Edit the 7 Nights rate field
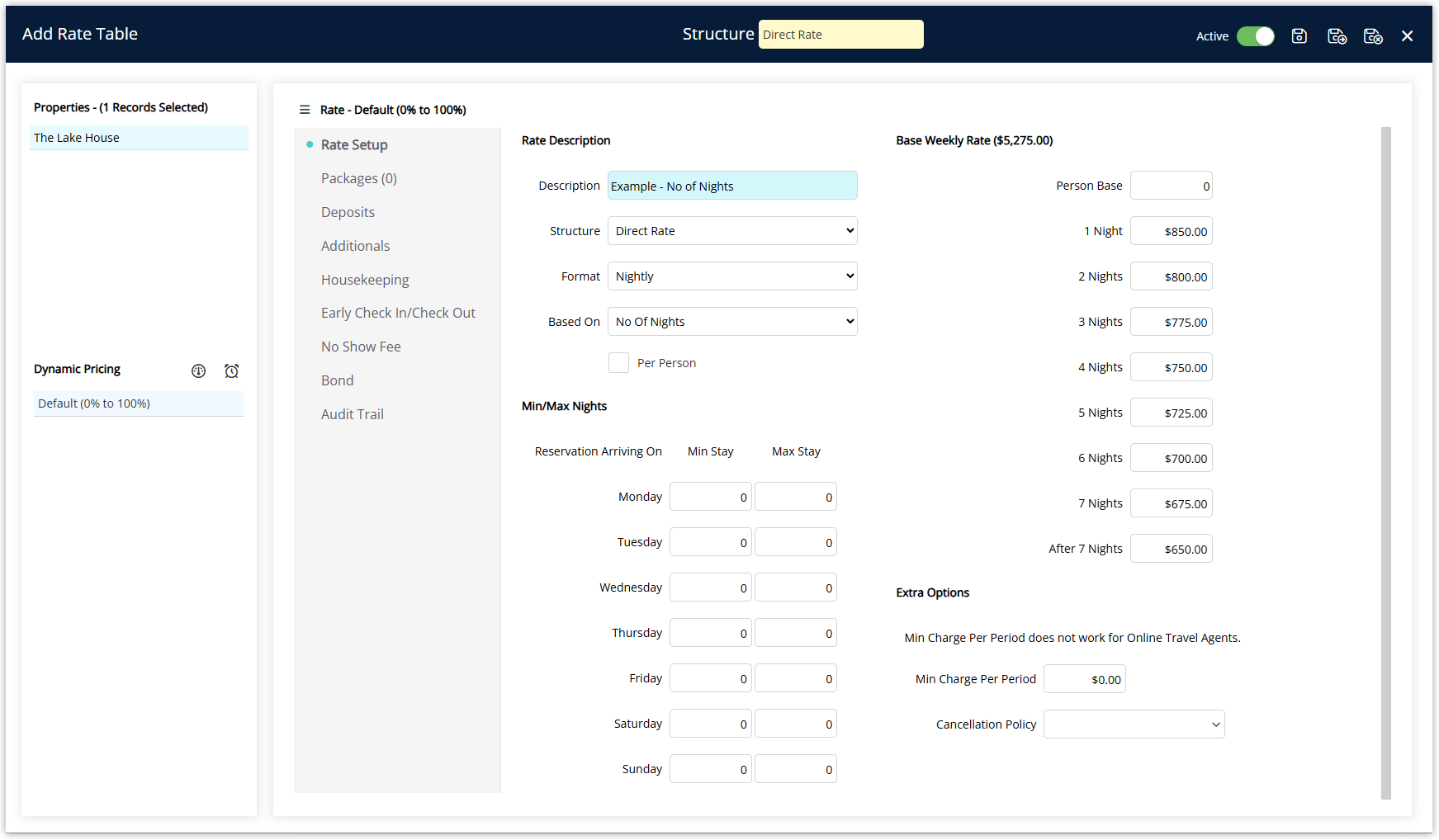This screenshot has width=1439, height=840. point(1172,503)
